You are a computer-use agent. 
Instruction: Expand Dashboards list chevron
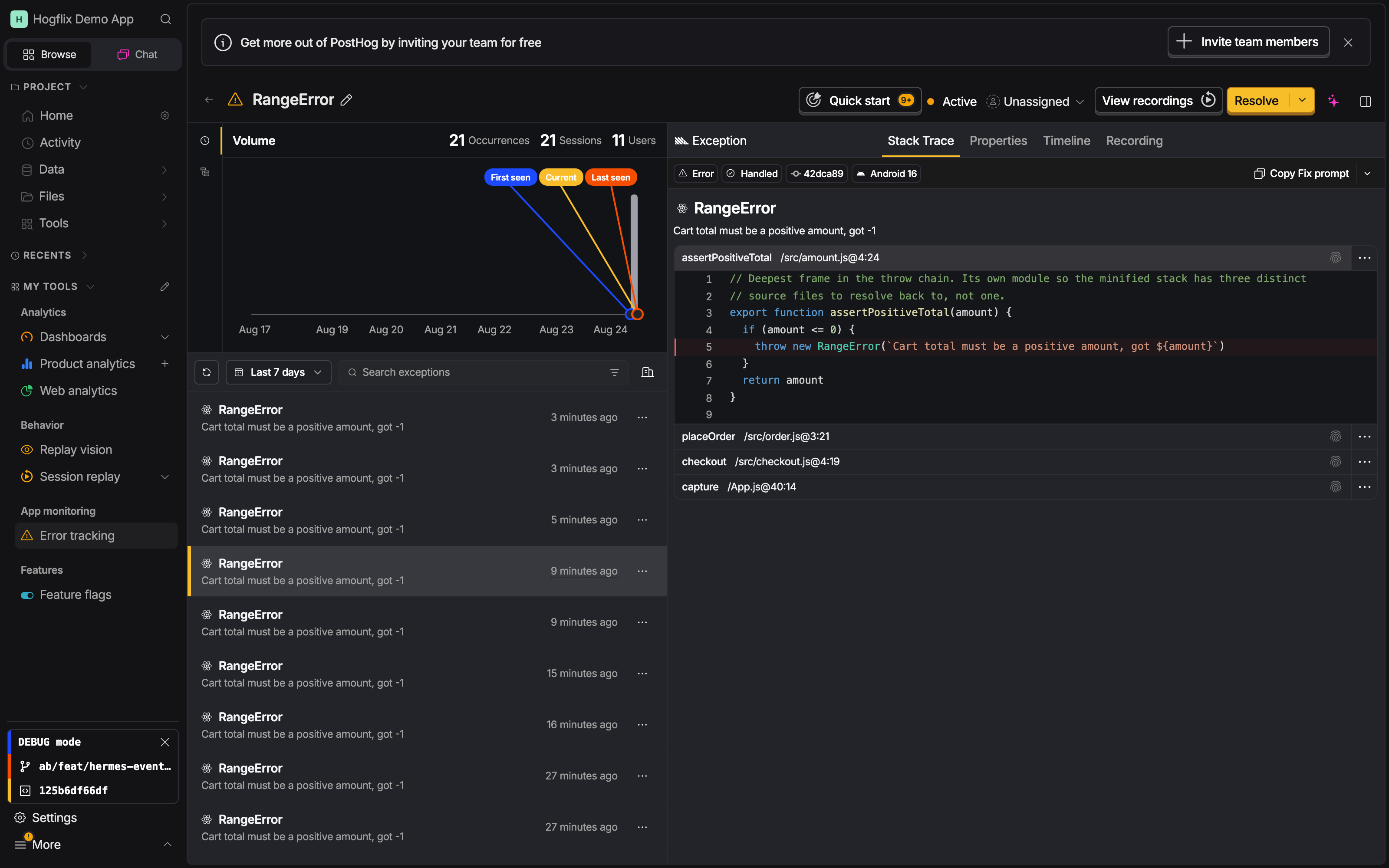[x=165, y=337]
